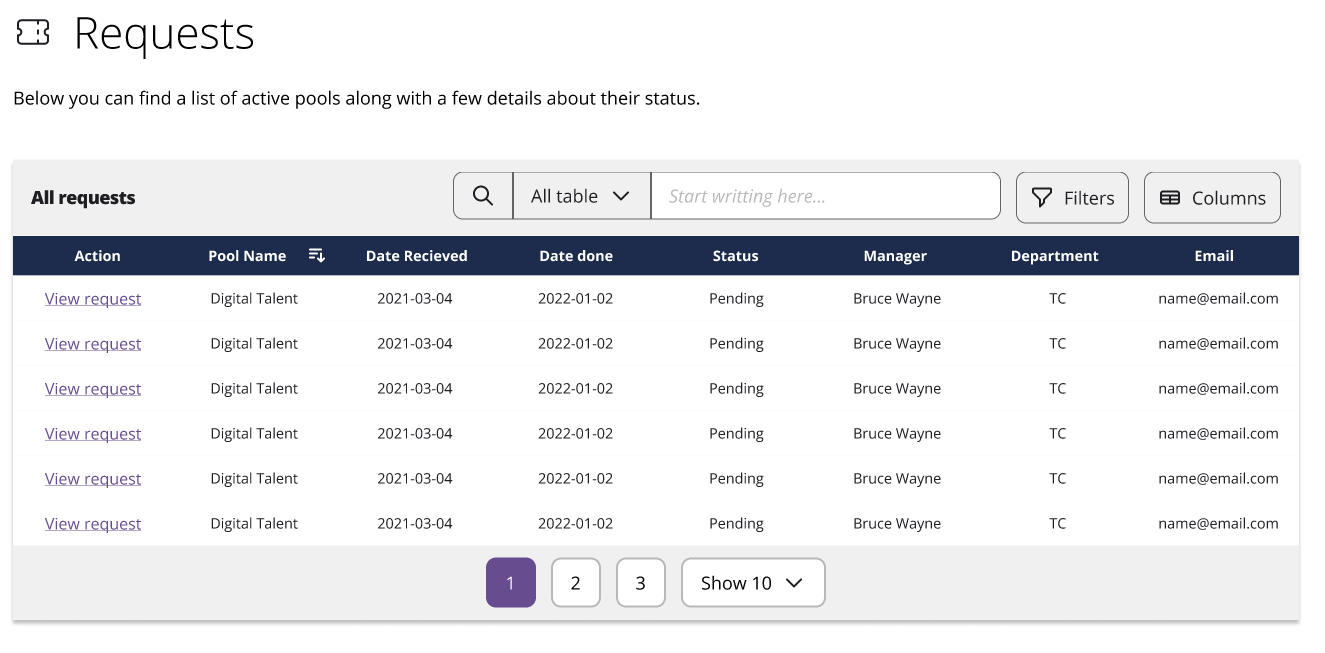Click the 'Below you can find' description text
The width and height of the screenshot is (1325, 653).
point(357,99)
